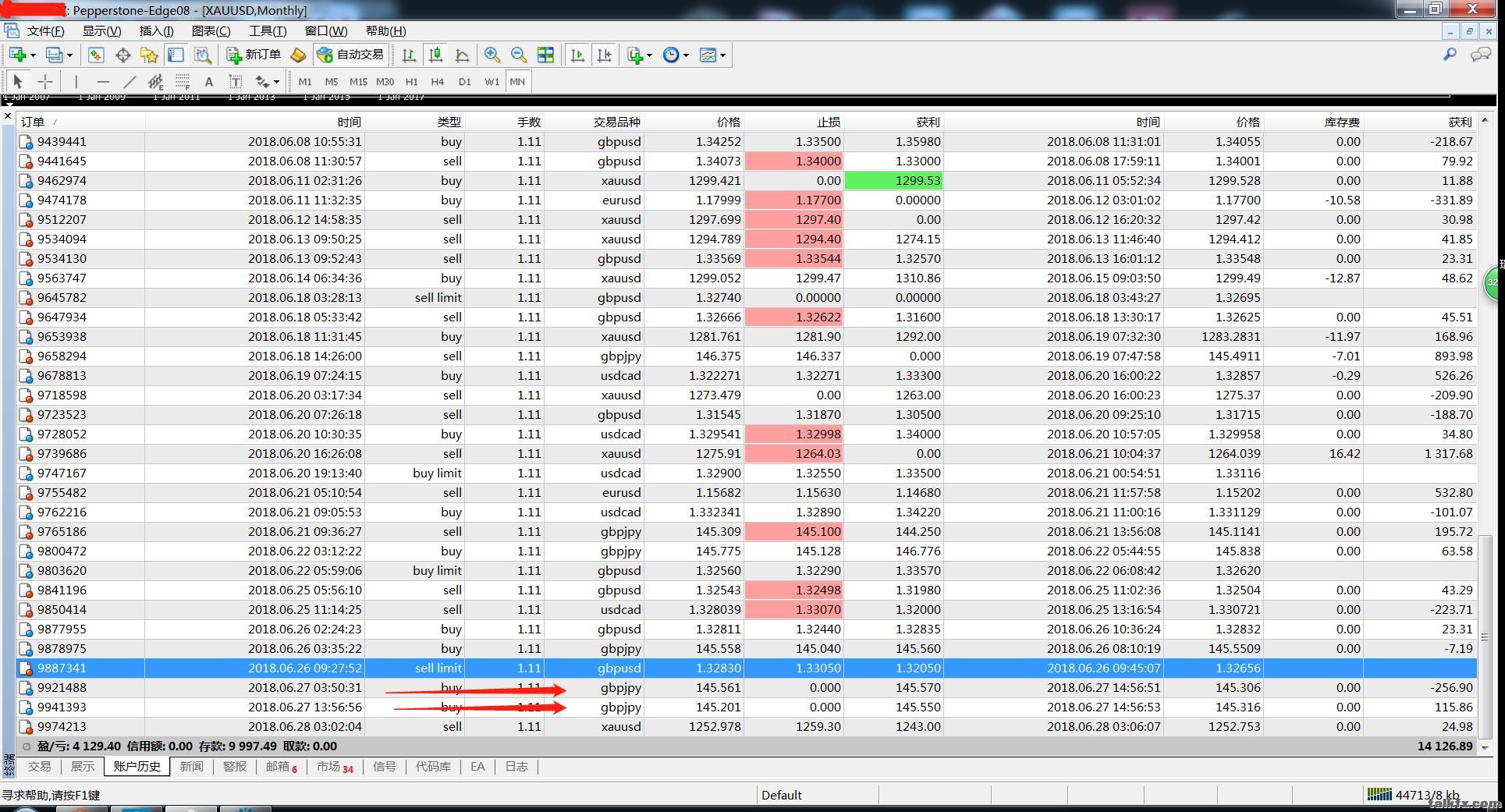Open the 图表(C) menu
The width and height of the screenshot is (1505, 812).
pyautogui.click(x=211, y=31)
